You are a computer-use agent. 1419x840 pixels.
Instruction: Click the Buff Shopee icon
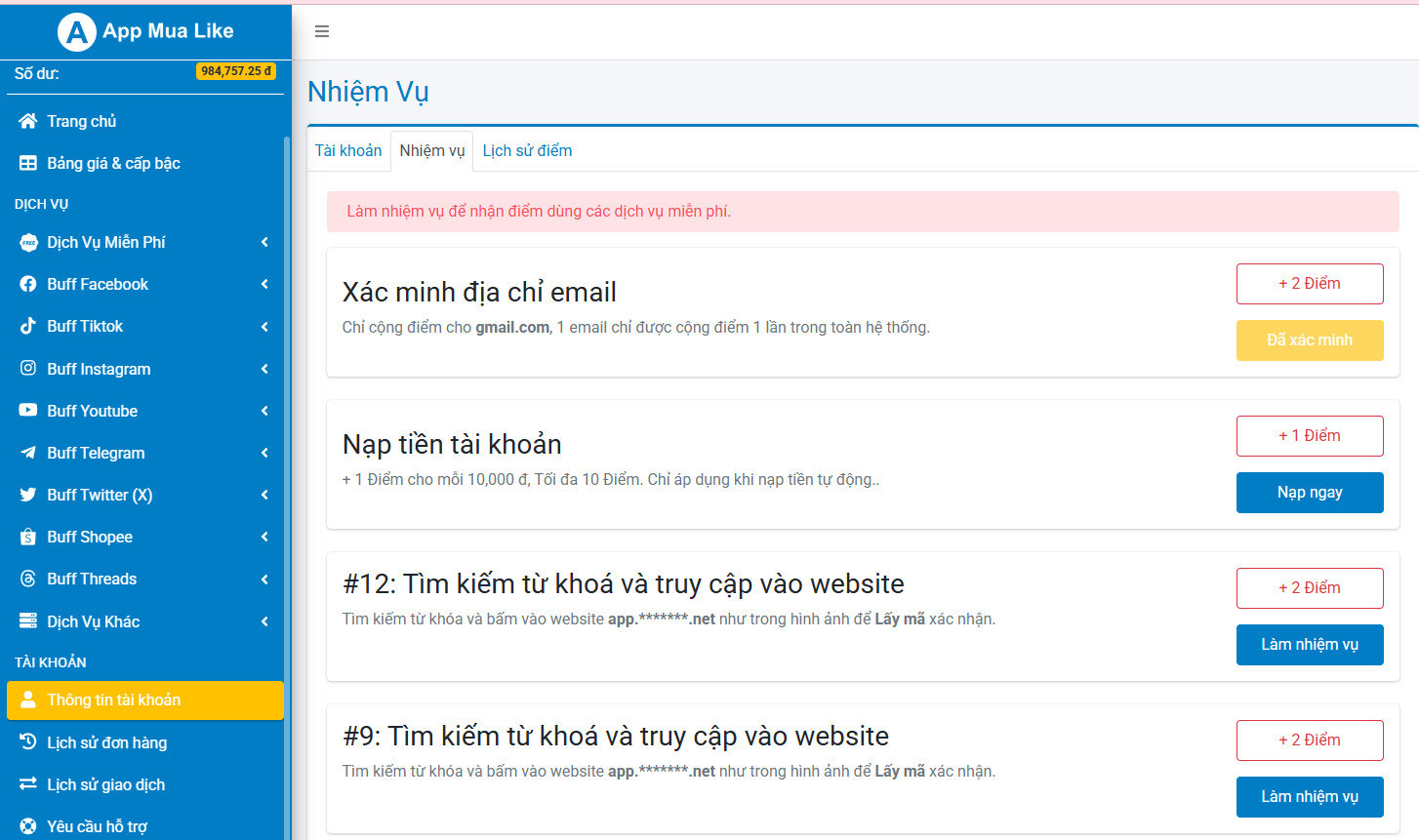tap(29, 537)
